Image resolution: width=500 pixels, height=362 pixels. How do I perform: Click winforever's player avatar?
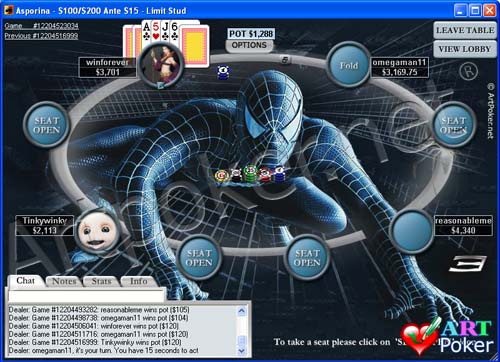(161, 64)
